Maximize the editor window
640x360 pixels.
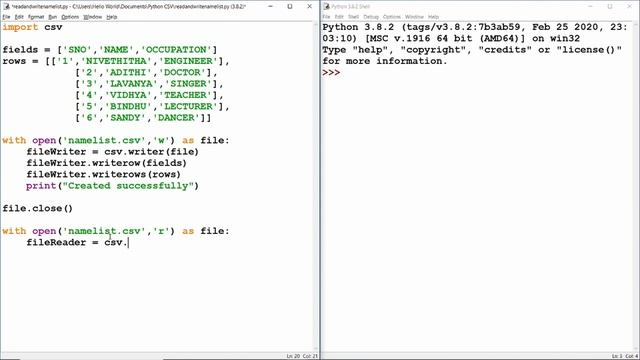pyautogui.click(x=290, y=7)
